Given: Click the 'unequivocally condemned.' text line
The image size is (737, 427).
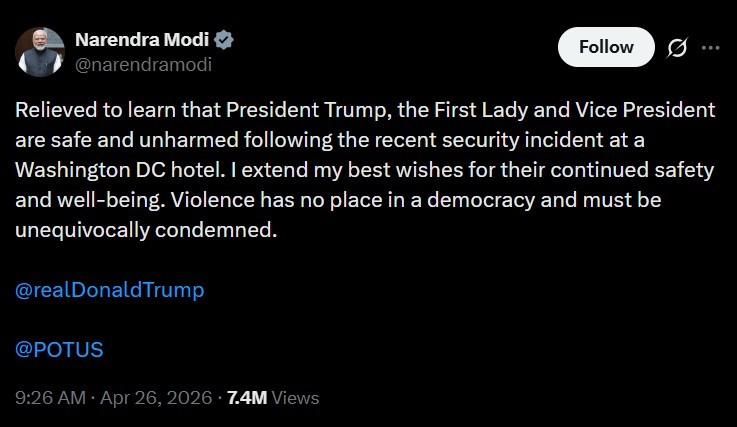Looking at the screenshot, I should click(145, 229).
